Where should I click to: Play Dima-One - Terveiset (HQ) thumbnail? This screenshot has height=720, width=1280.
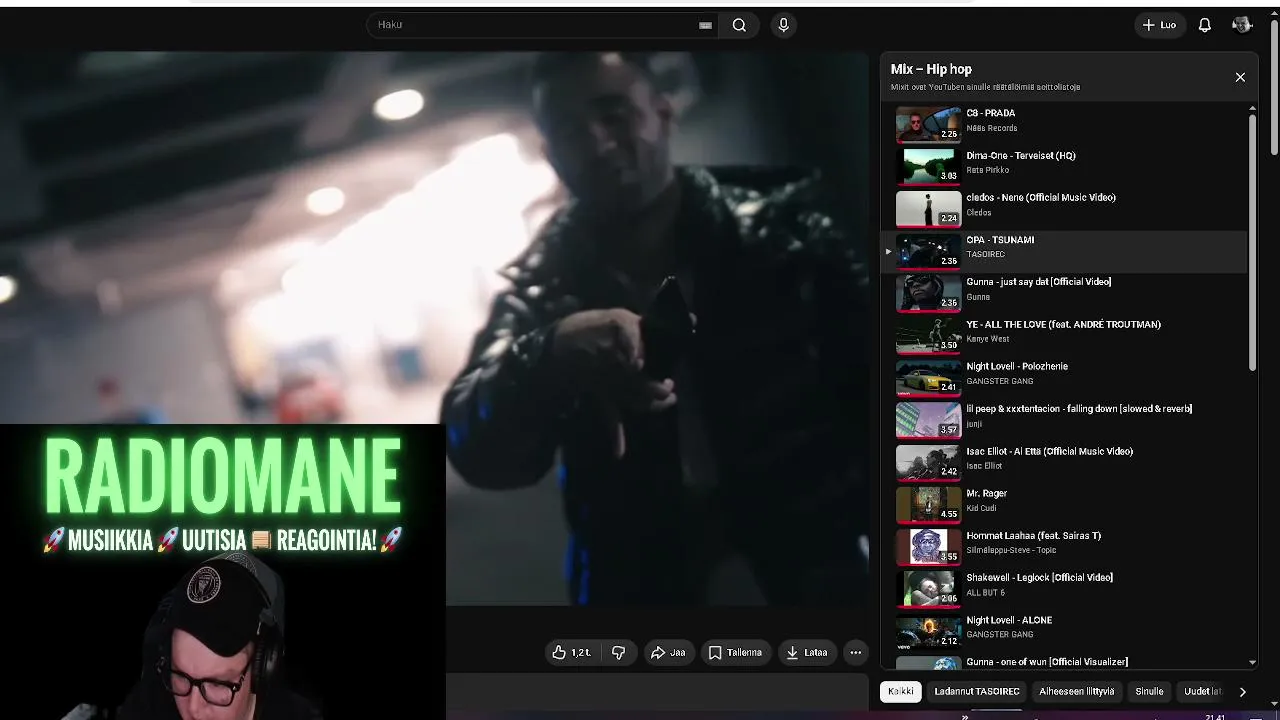pos(928,166)
